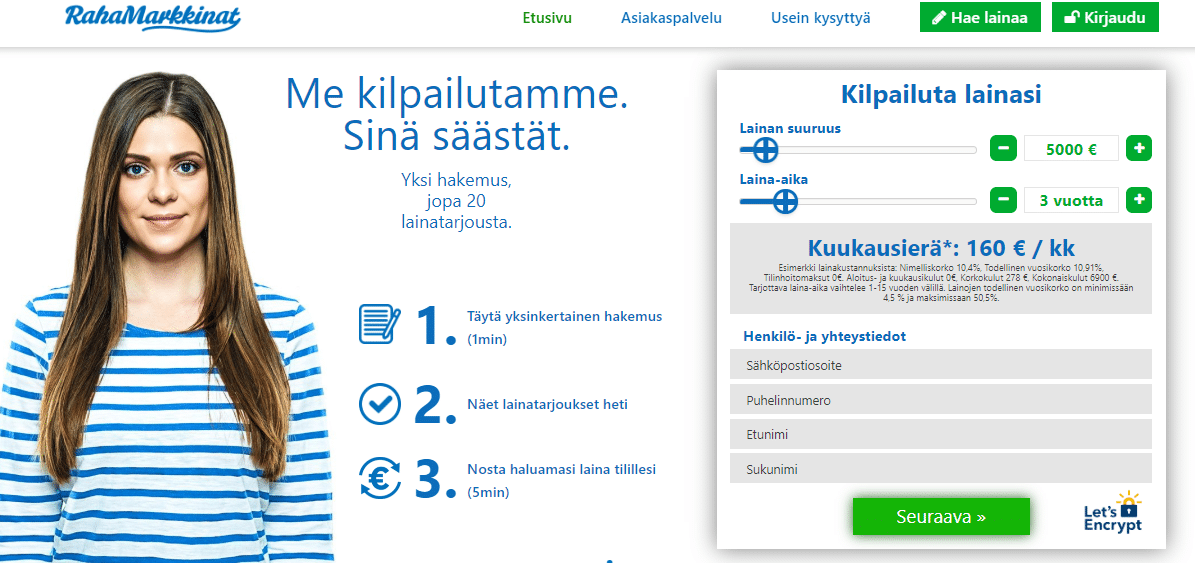Click the checkmark circle icon beside step 2

380,403
